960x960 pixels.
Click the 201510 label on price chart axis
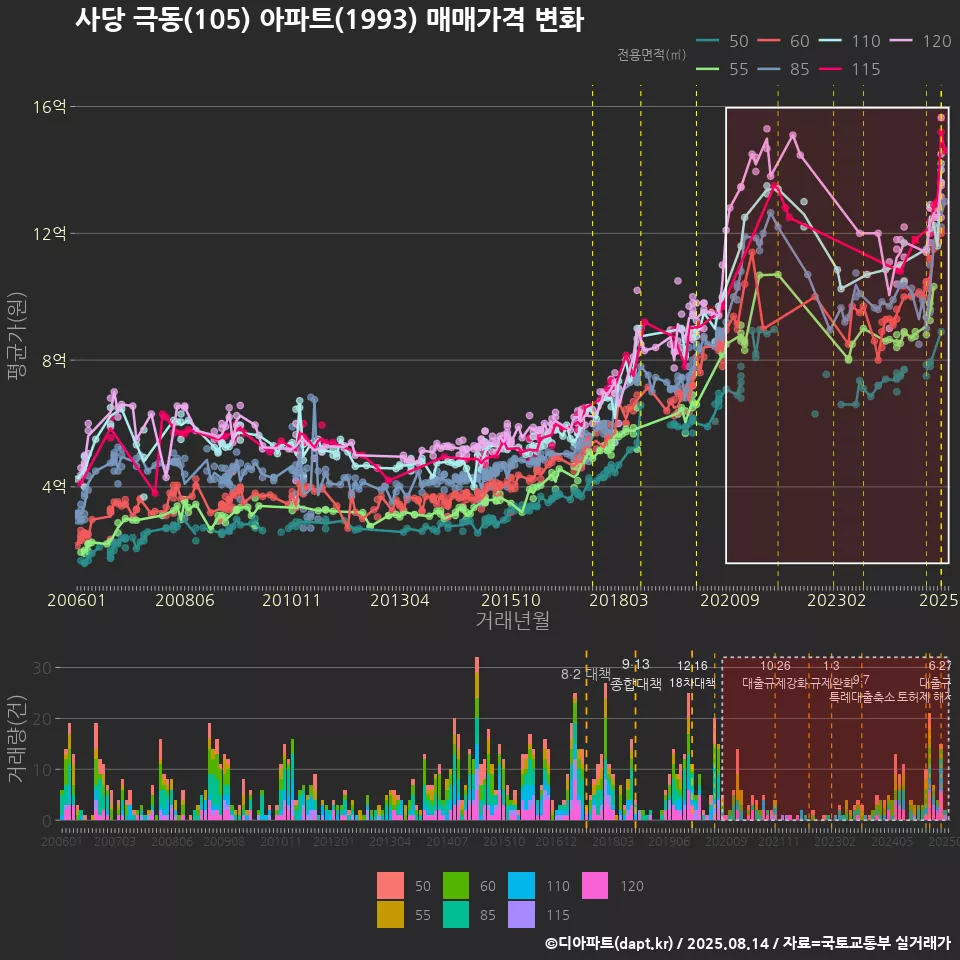(511, 600)
